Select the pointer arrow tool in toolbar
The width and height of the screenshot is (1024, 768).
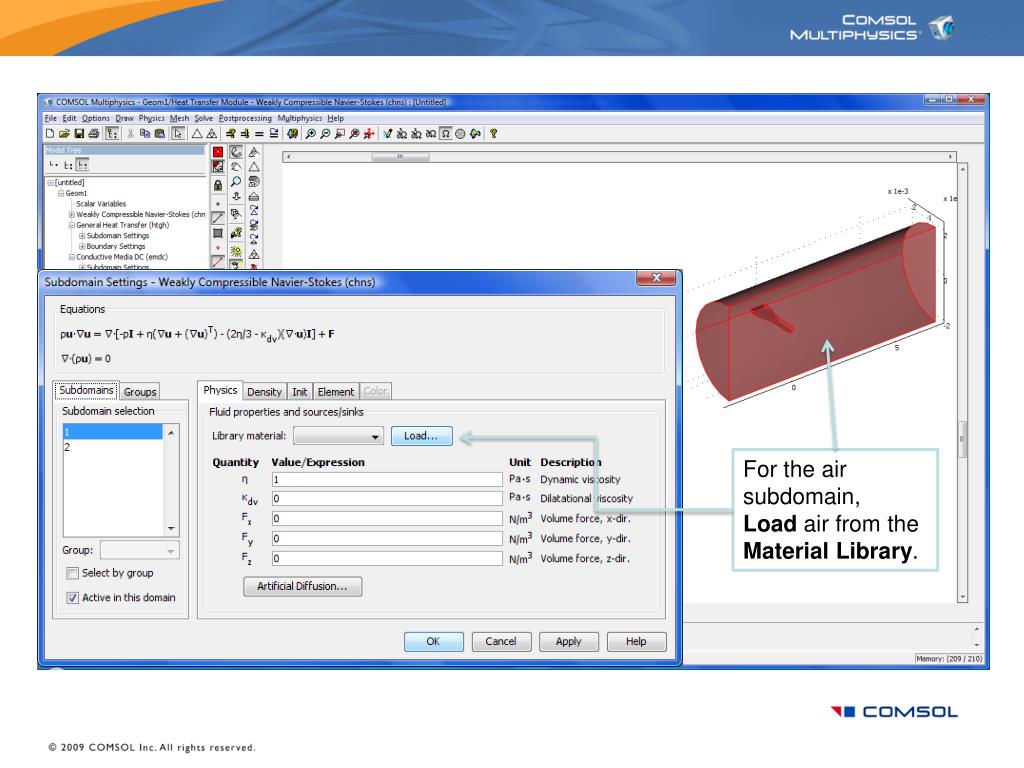[x=178, y=134]
